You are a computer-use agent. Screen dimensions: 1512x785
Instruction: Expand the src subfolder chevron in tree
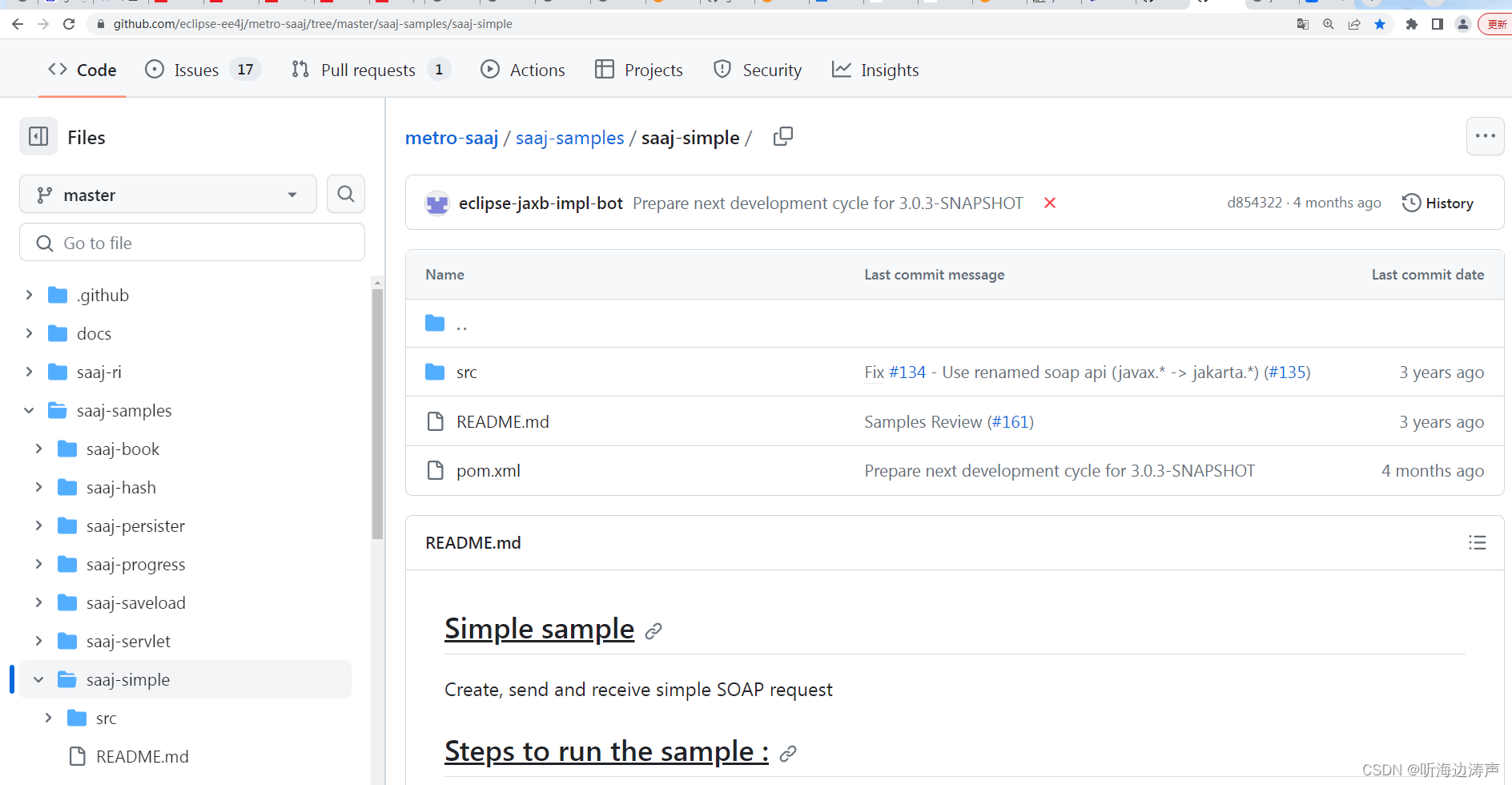pyautogui.click(x=48, y=718)
